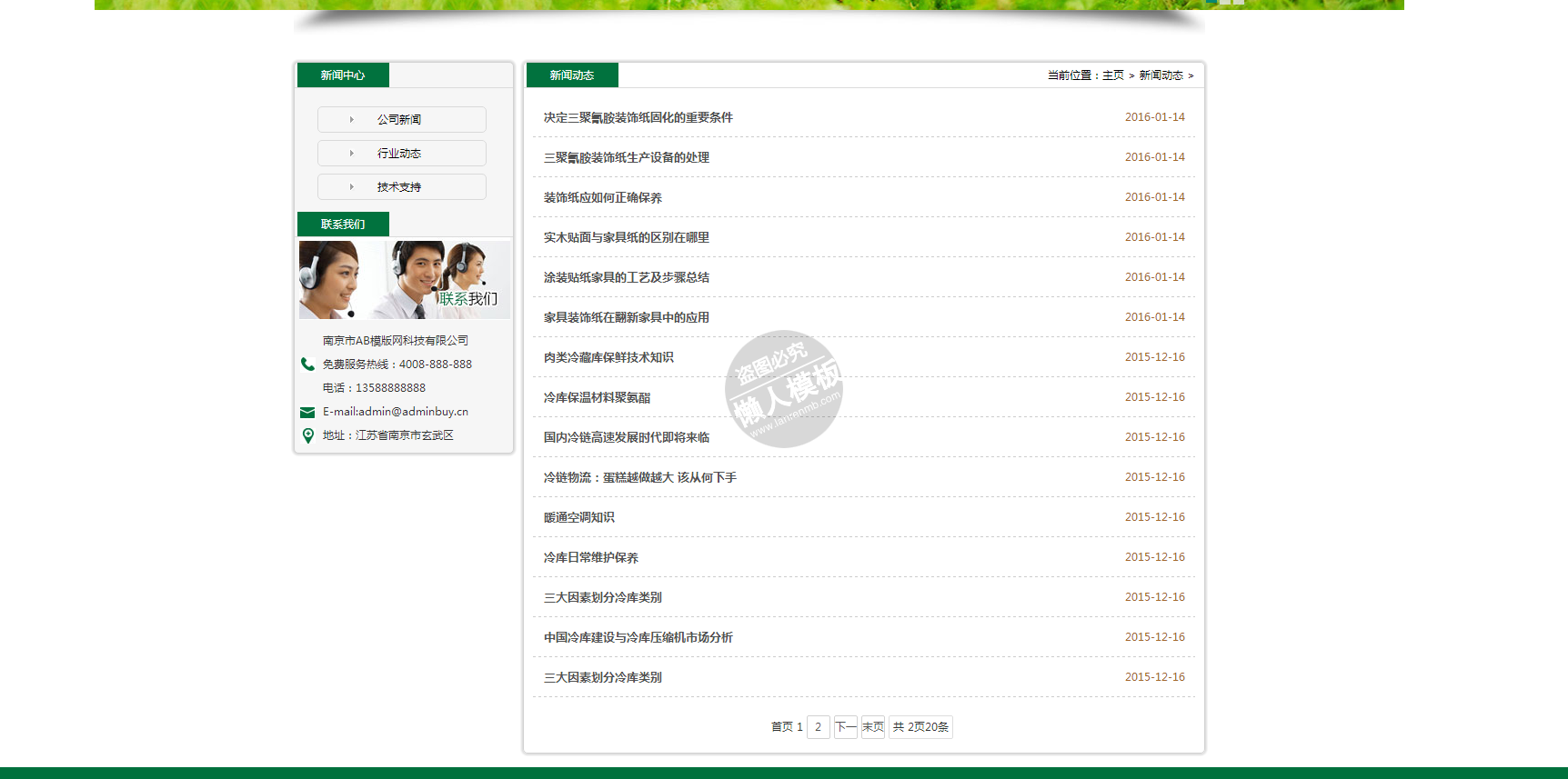This screenshot has height=779, width=1568.
Task: Click the envelope icon next to E-mail
Action: click(x=307, y=413)
